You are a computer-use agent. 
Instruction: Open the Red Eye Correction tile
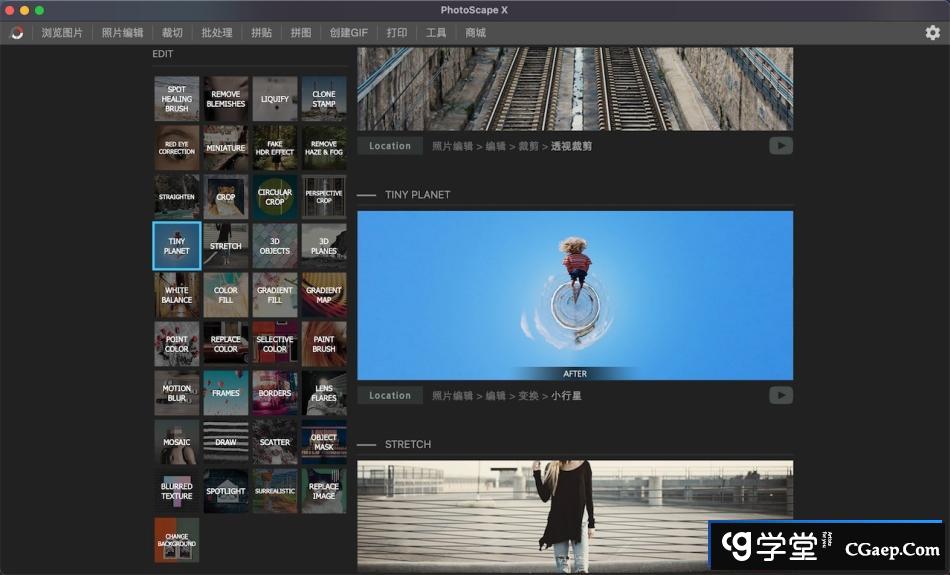(177, 148)
